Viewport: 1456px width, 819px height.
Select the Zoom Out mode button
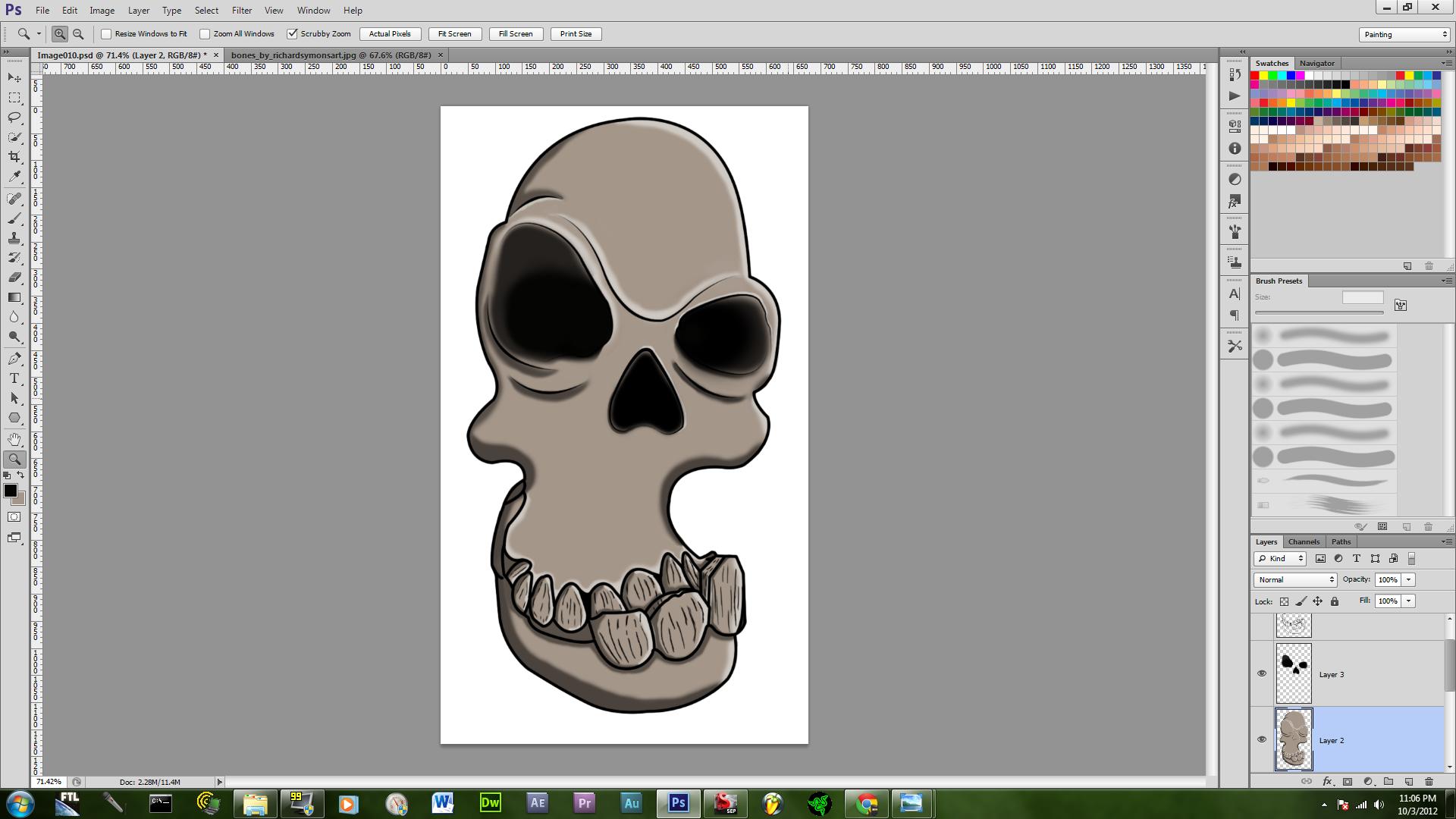coord(78,34)
